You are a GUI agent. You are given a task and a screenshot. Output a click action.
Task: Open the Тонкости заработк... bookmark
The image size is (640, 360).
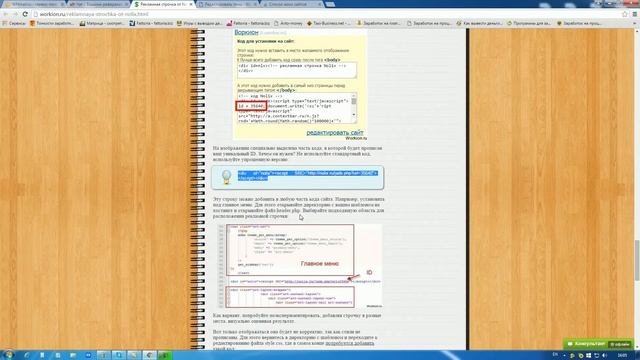click(x=52, y=23)
